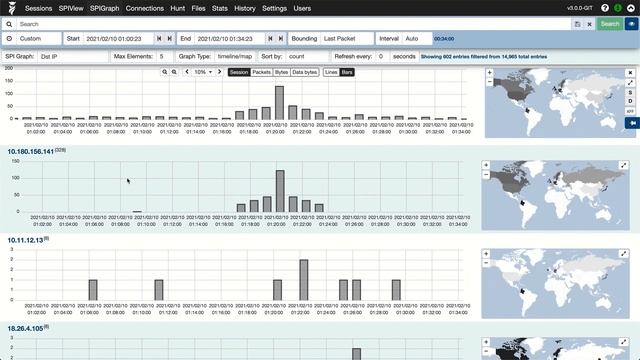
Task: Zoom in on the timeline graph
Action: pyautogui.click(x=164, y=72)
